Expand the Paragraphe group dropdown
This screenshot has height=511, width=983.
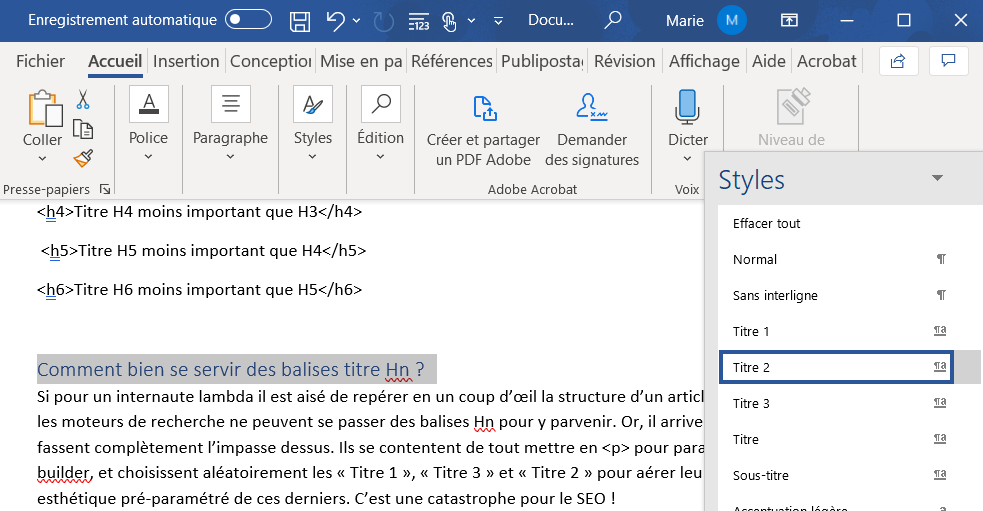(x=230, y=156)
